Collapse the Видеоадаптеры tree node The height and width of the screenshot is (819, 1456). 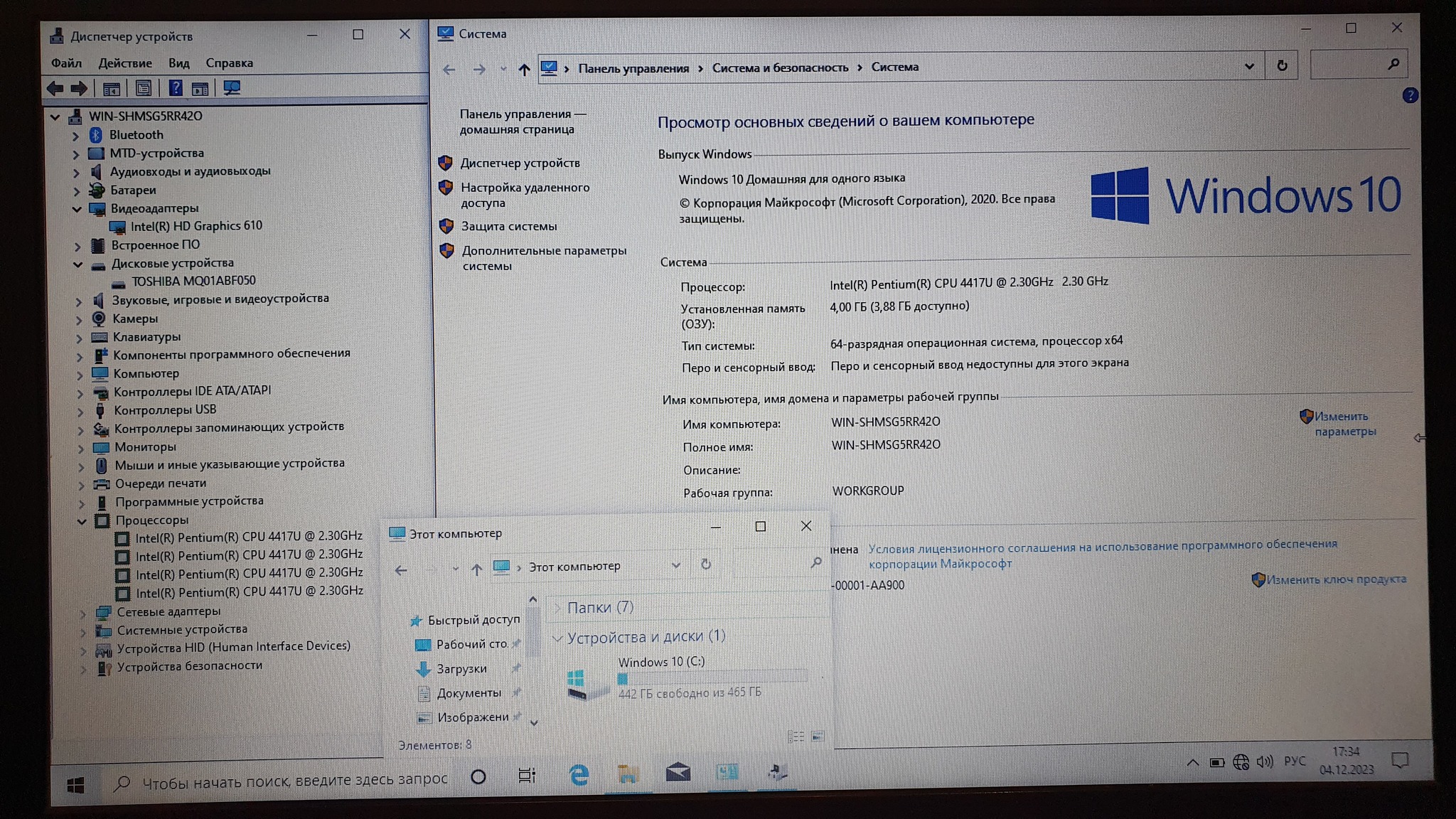77,209
